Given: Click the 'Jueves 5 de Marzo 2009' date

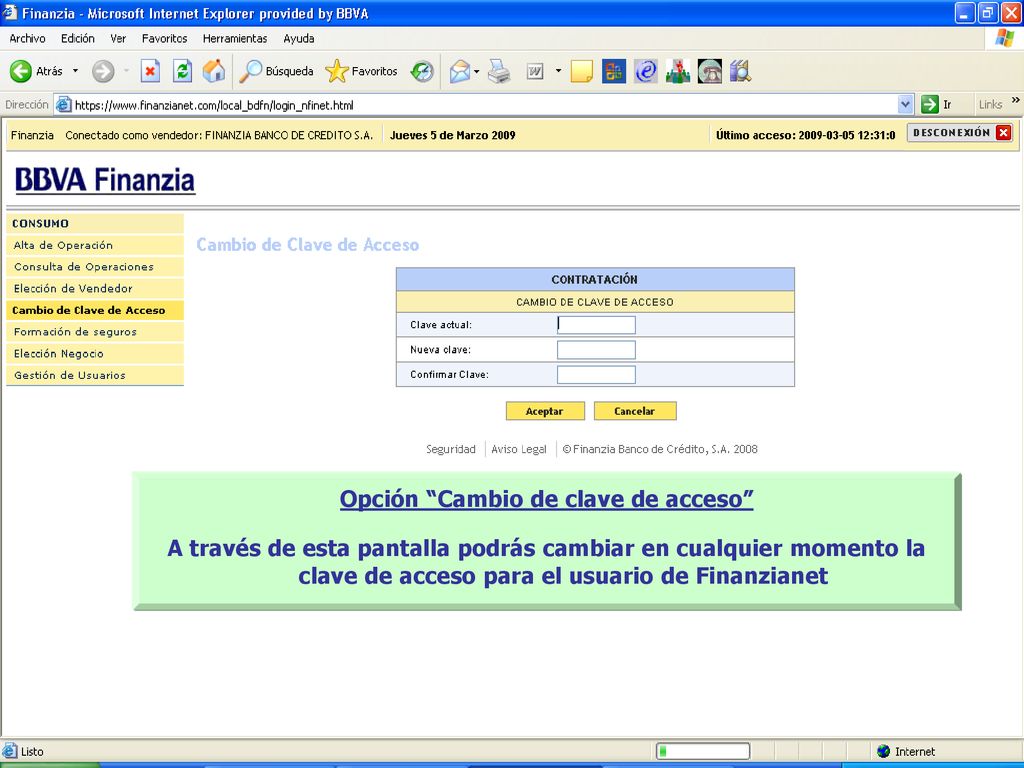Looking at the screenshot, I should pos(453,135).
